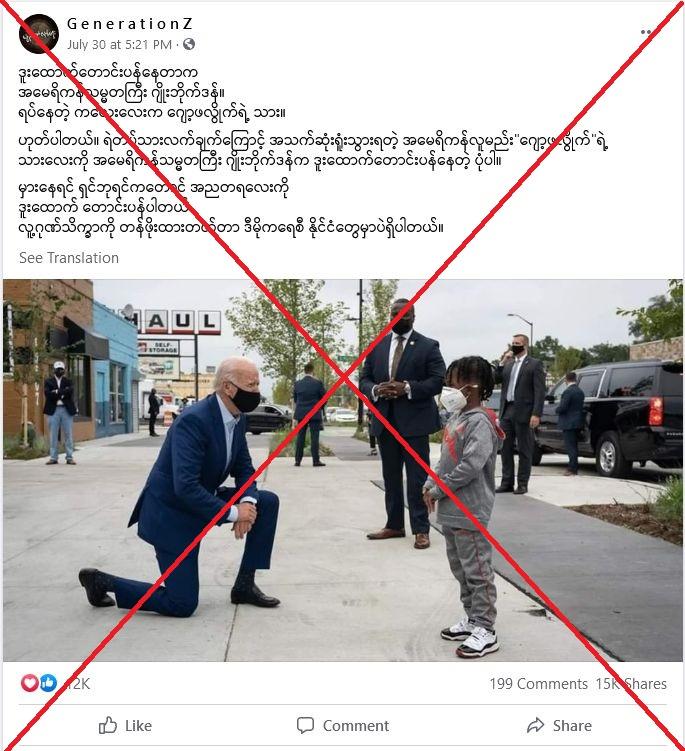
Task: Click the blue thumbs-up reaction icon
Action: pyautogui.click(x=48, y=683)
